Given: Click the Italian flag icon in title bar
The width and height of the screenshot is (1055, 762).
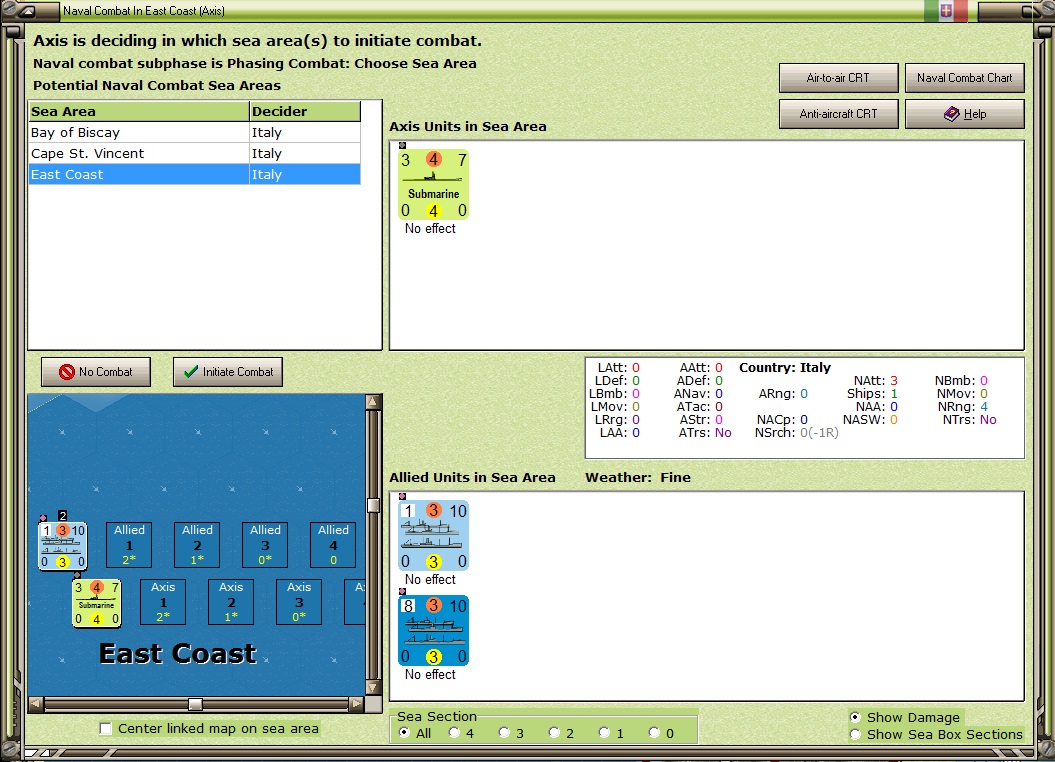Looking at the screenshot, I should coord(945,10).
